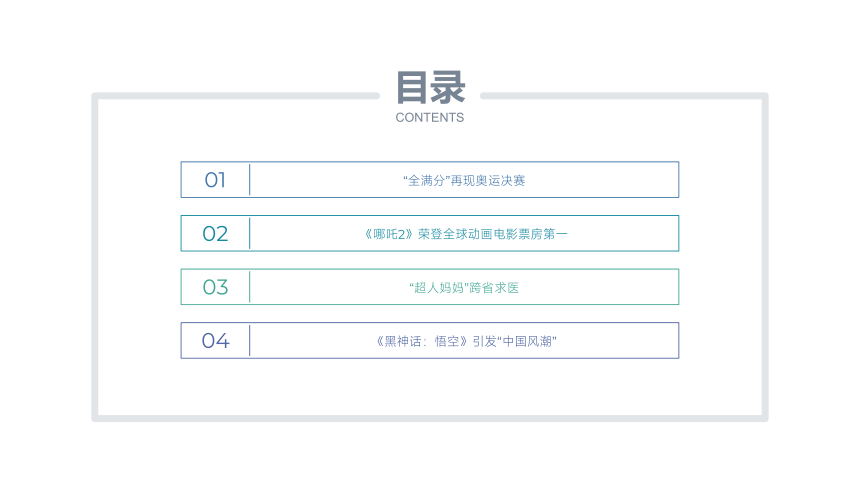Select vertical divider line beside 01
Viewport: 860px width, 484px height.
(x=250, y=179)
